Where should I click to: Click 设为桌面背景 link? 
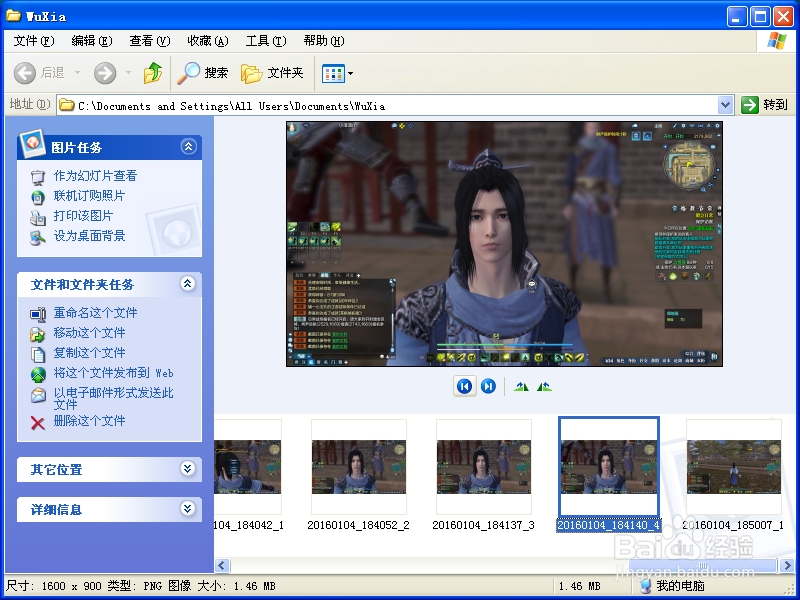(x=89, y=236)
